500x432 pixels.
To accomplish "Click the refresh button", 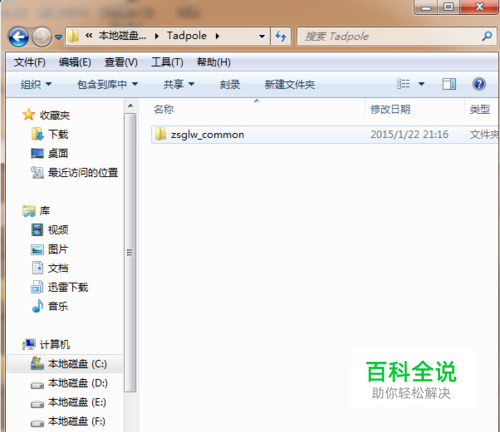I will (281, 36).
